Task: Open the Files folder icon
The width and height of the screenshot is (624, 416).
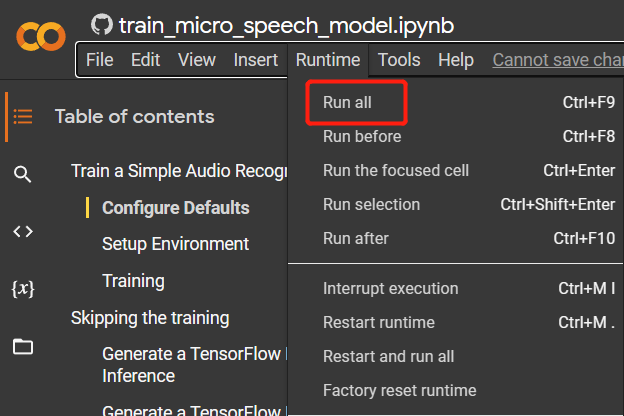Action: [x=23, y=346]
